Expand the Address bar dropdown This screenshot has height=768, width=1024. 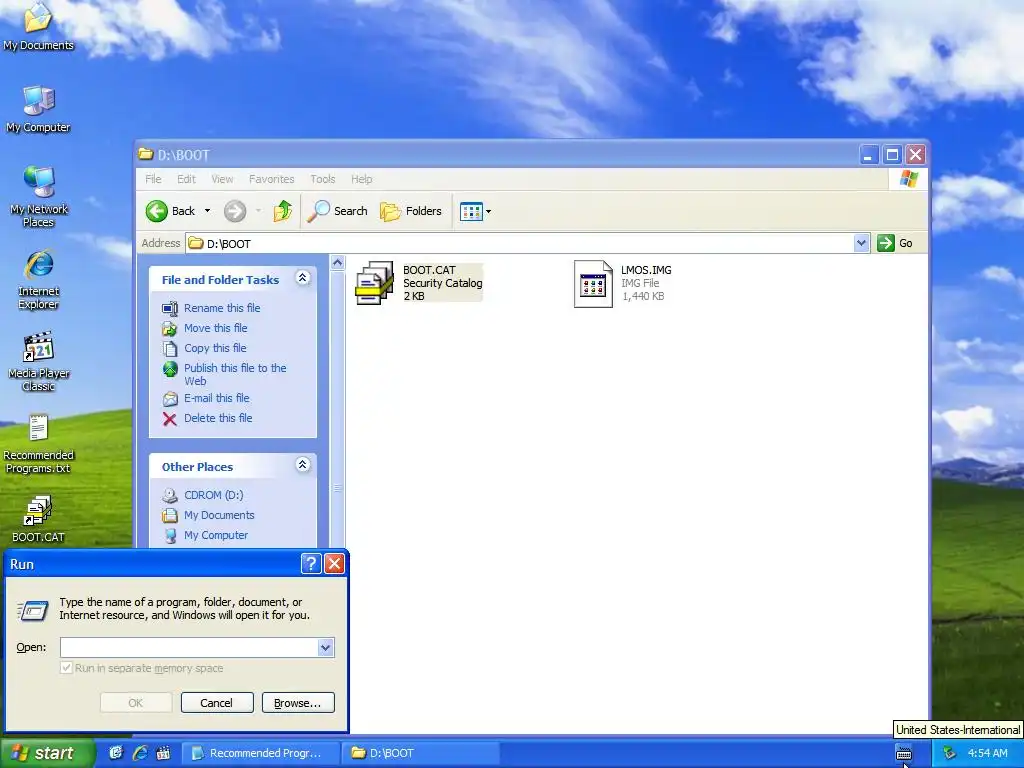[x=861, y=243]
